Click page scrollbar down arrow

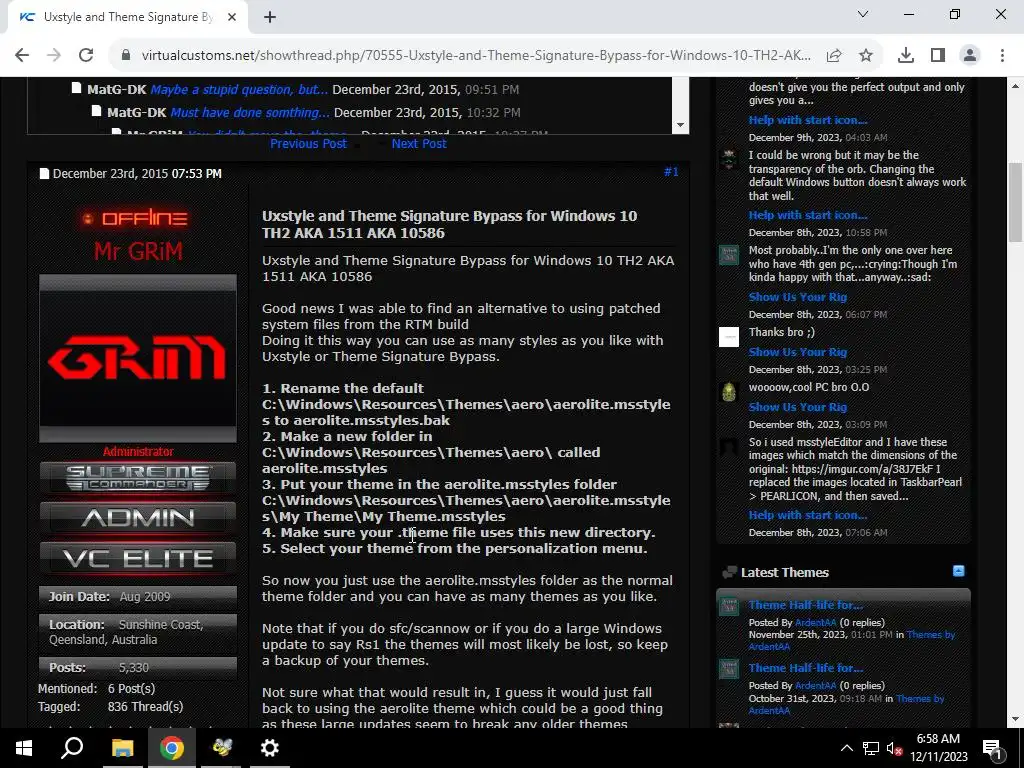[x=1016, y=719]
